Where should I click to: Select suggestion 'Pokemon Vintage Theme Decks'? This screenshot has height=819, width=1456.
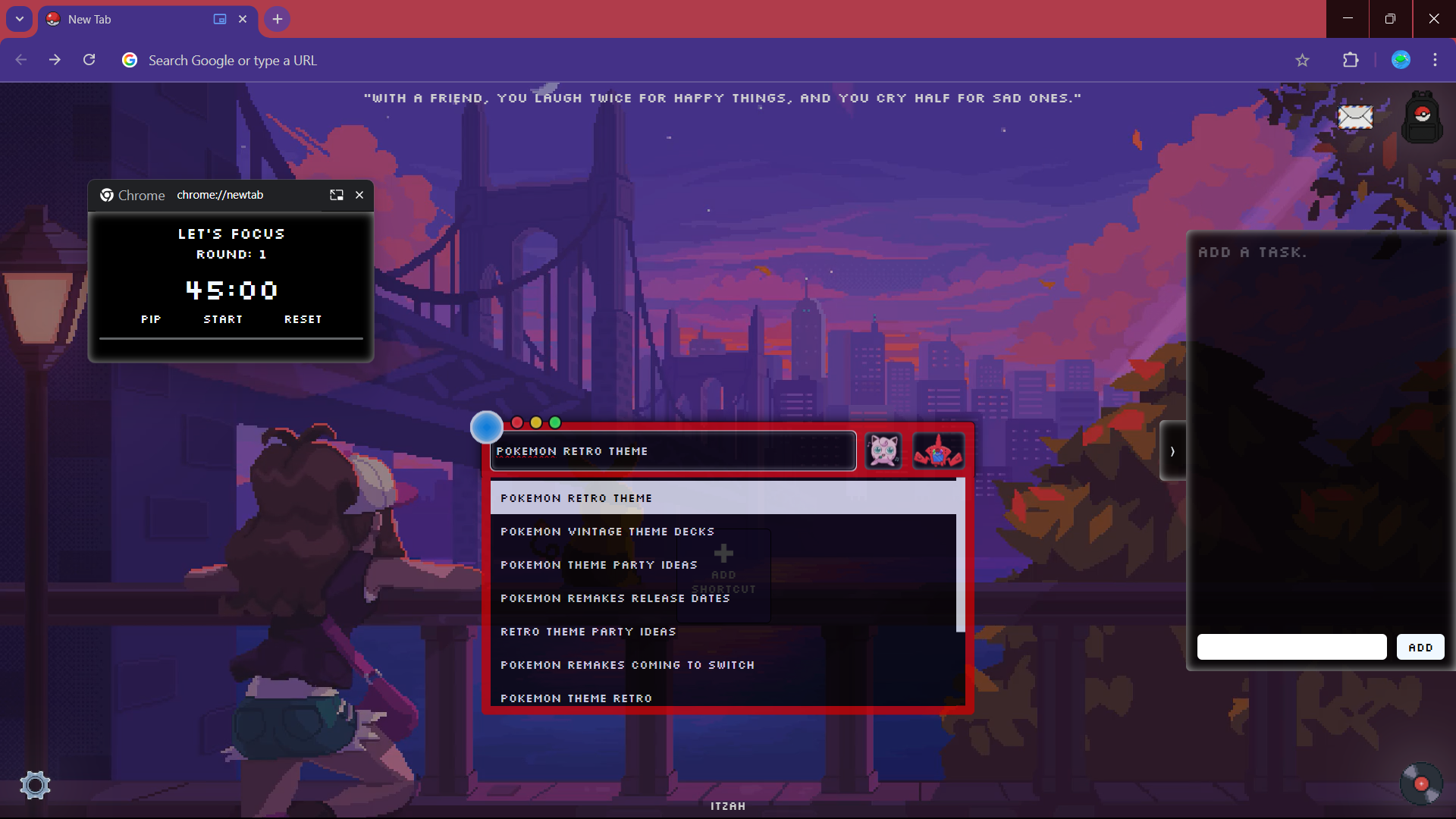pos(607,532)
